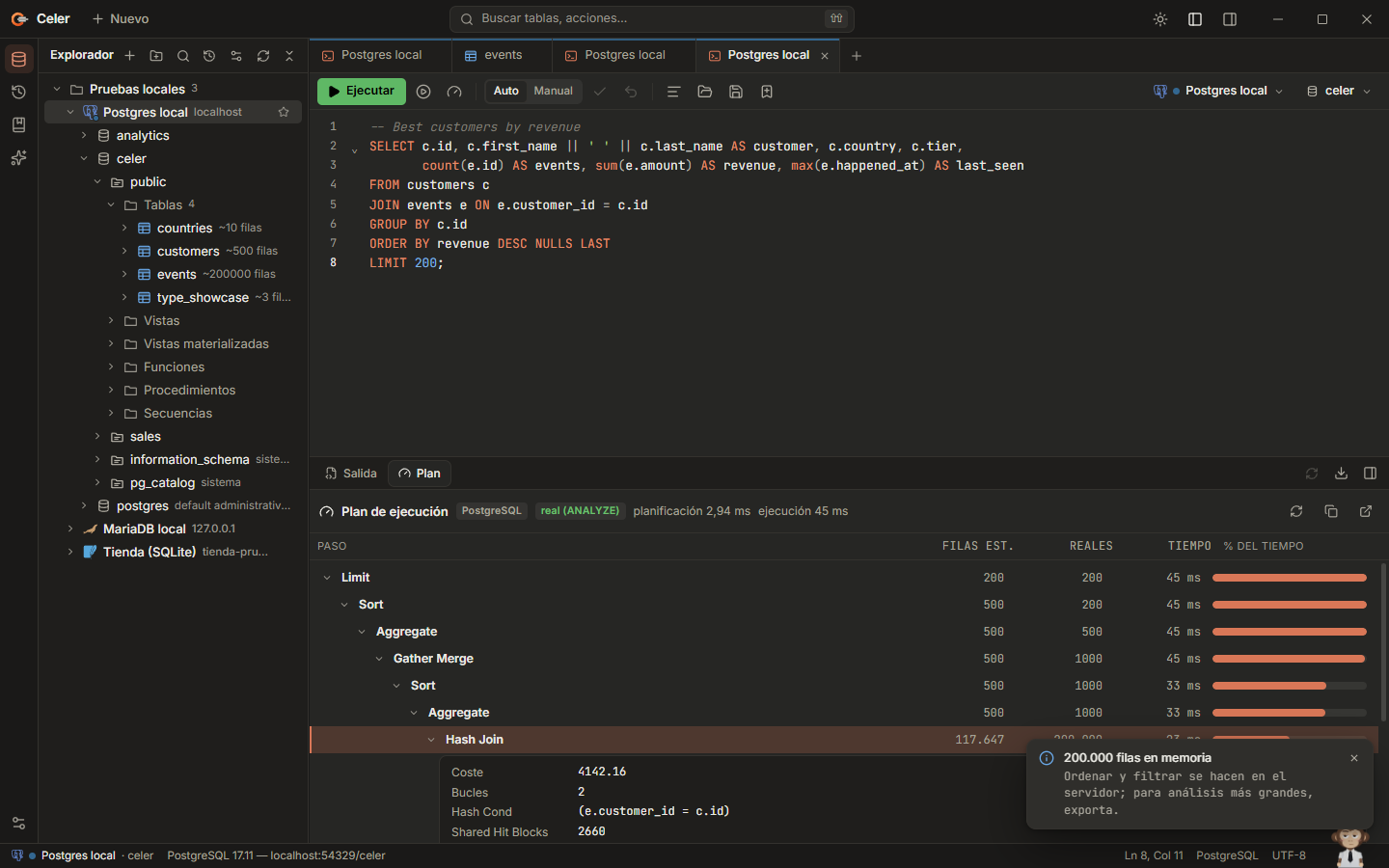Click the Ejecutar button
This screenshot has height=868, width=1389.
click(x=362, y=92)
